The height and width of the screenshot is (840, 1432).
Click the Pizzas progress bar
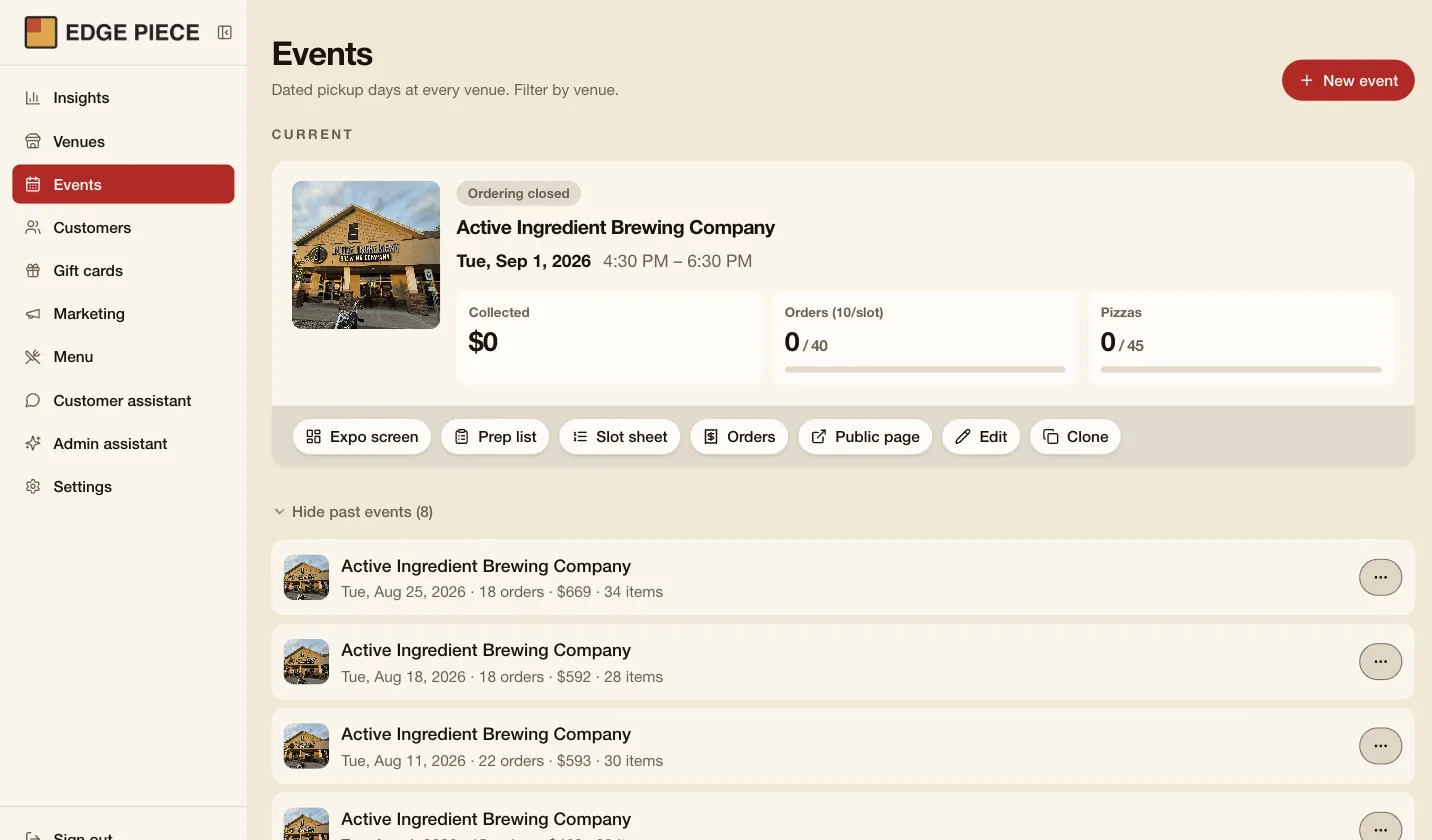click(x=1241, y=369)
